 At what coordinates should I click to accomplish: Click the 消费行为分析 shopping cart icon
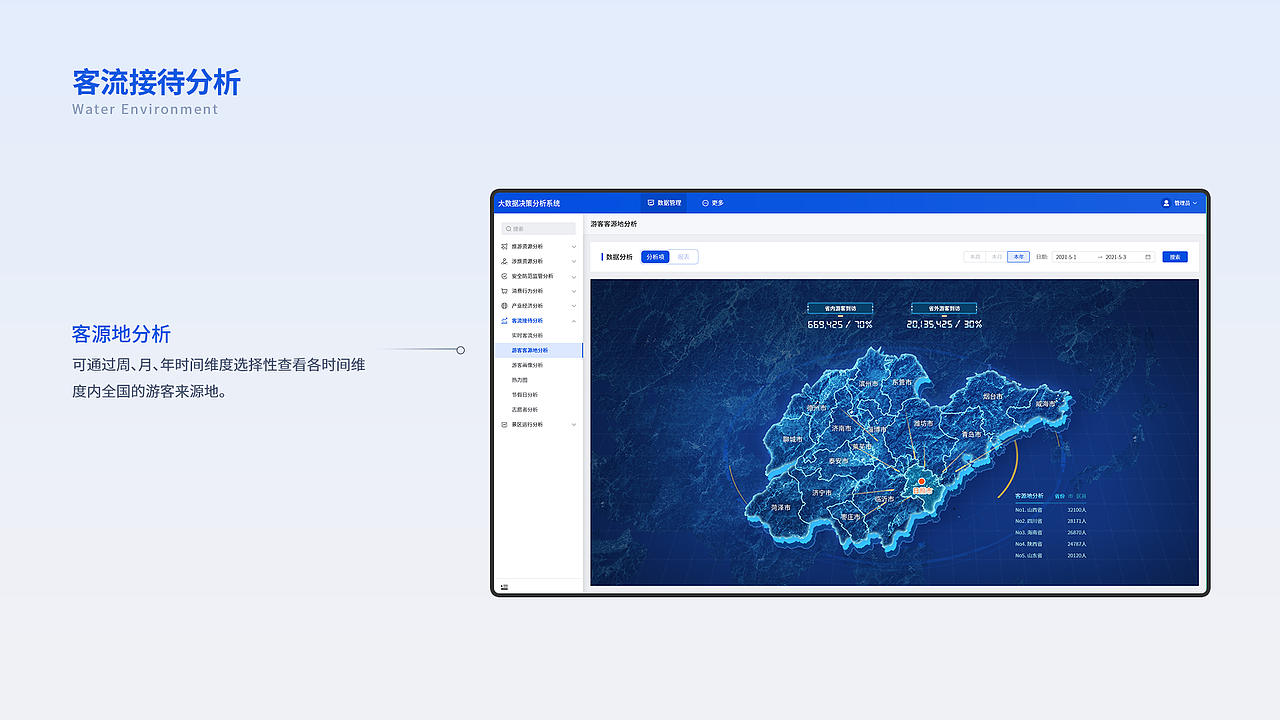pyautogui.click(x=503, y=291)
